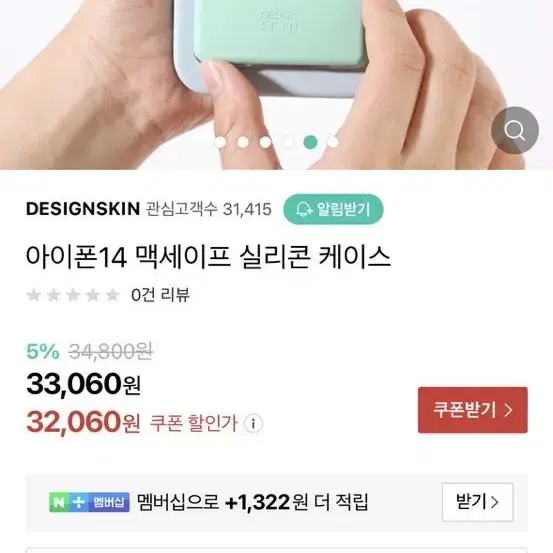Select the first image carousel dot
553x553 pixels.
click(220, 142)
